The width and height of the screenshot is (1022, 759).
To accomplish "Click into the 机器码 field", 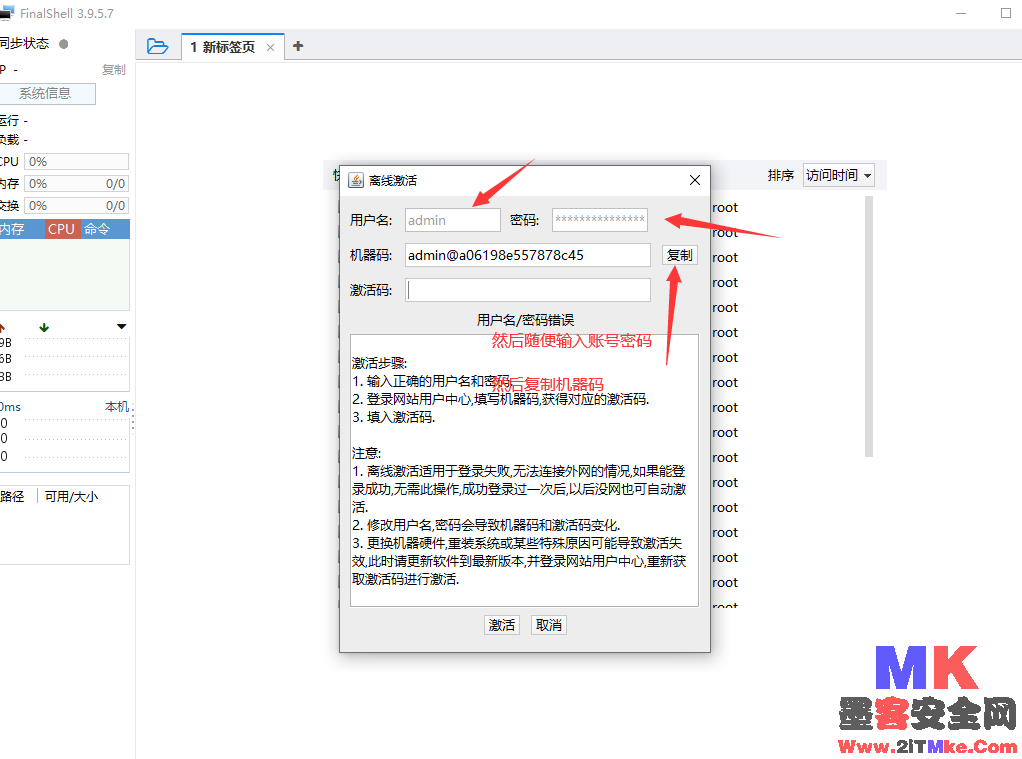I will click(x=527, y=255).
